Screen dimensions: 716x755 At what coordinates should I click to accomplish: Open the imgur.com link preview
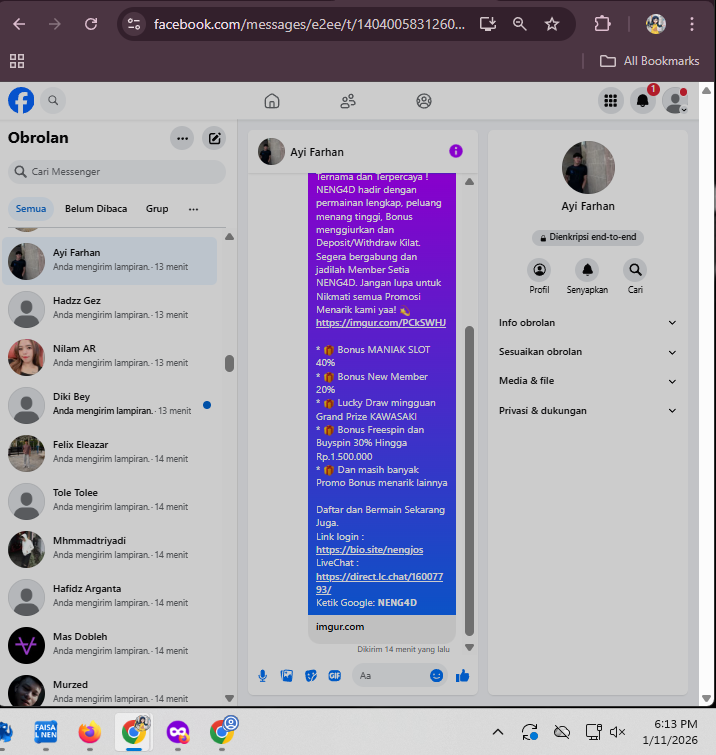(x=382, y=628)
